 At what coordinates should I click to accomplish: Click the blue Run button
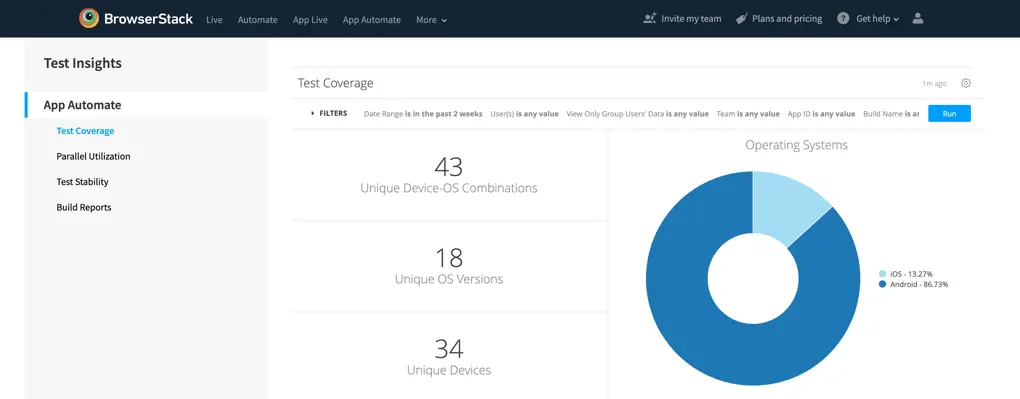[x=949, y=113]
